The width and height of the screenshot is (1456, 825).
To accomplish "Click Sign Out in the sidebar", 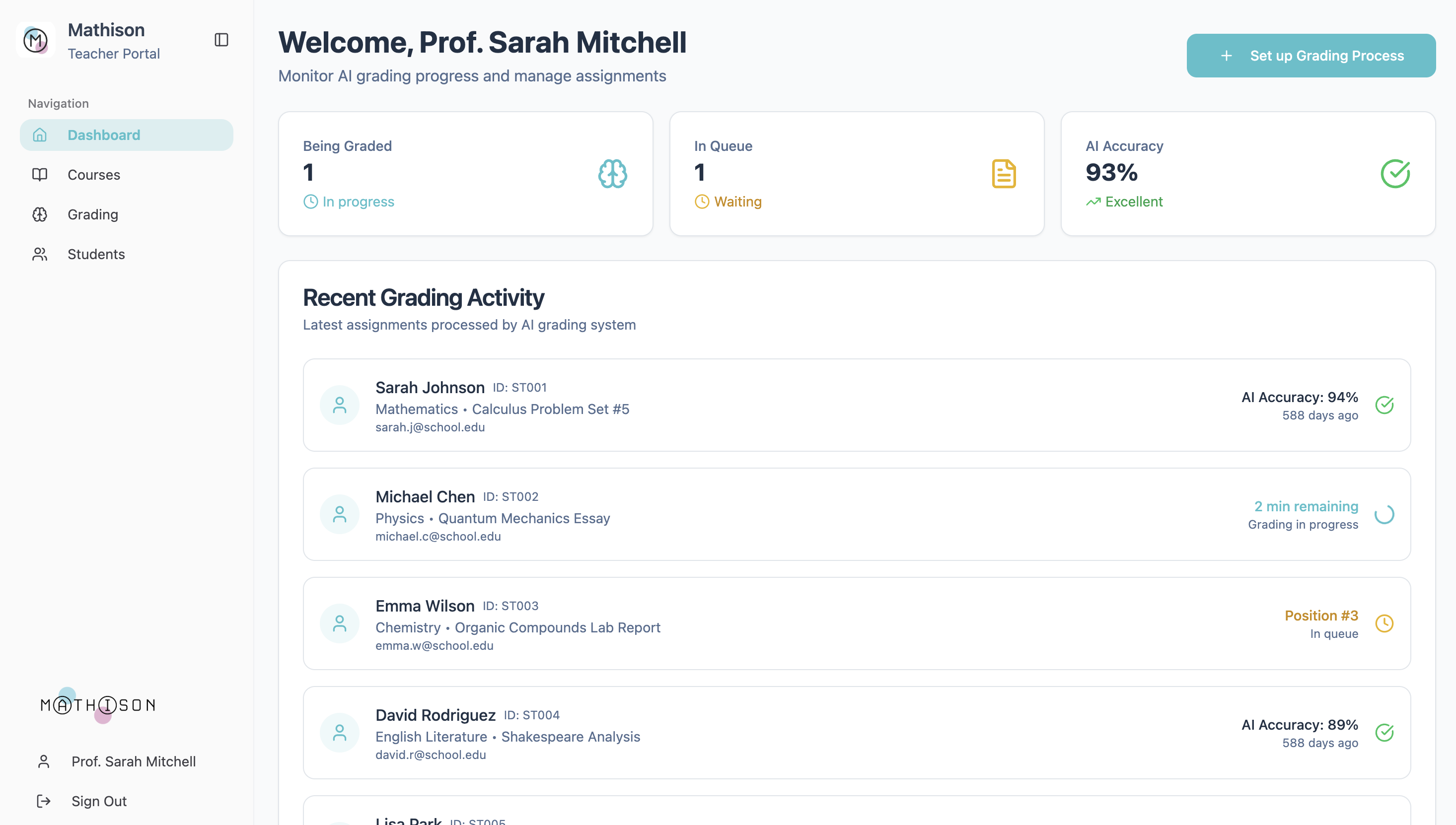I will pyautogui.click(x=99, y=801).
